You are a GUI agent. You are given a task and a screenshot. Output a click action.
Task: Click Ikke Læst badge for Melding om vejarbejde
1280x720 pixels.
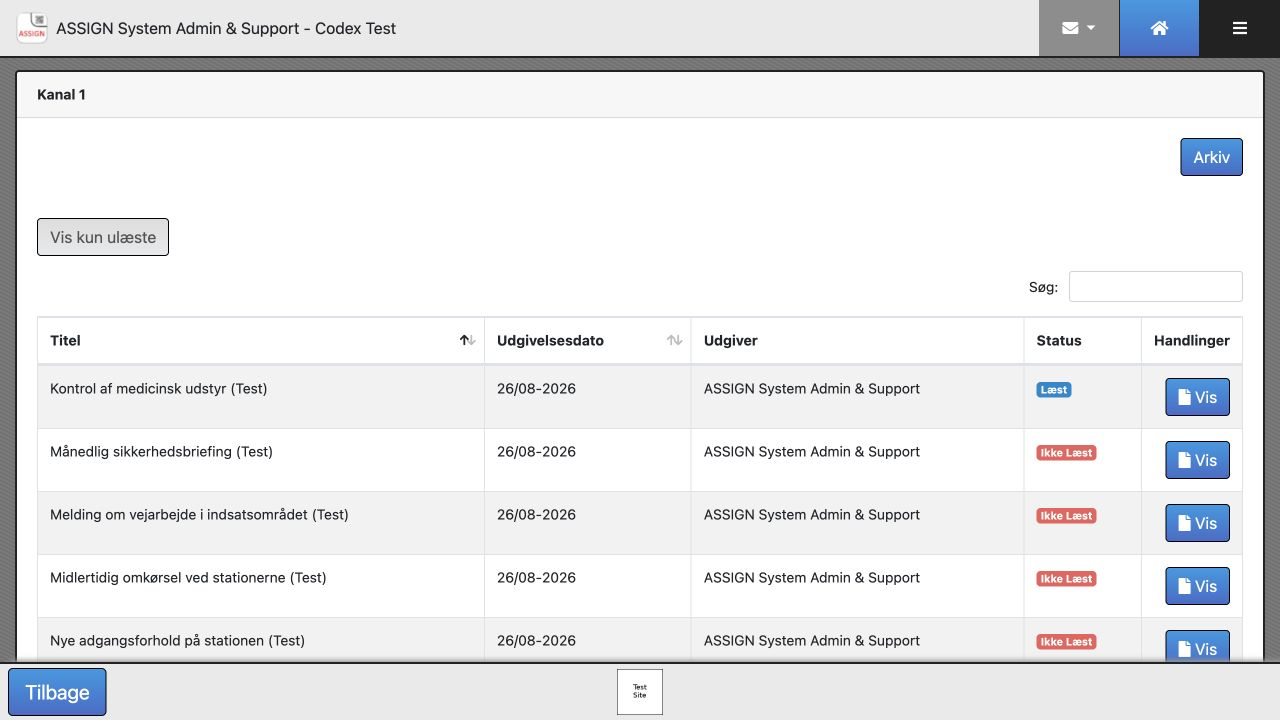click(x=1067, y=516)
